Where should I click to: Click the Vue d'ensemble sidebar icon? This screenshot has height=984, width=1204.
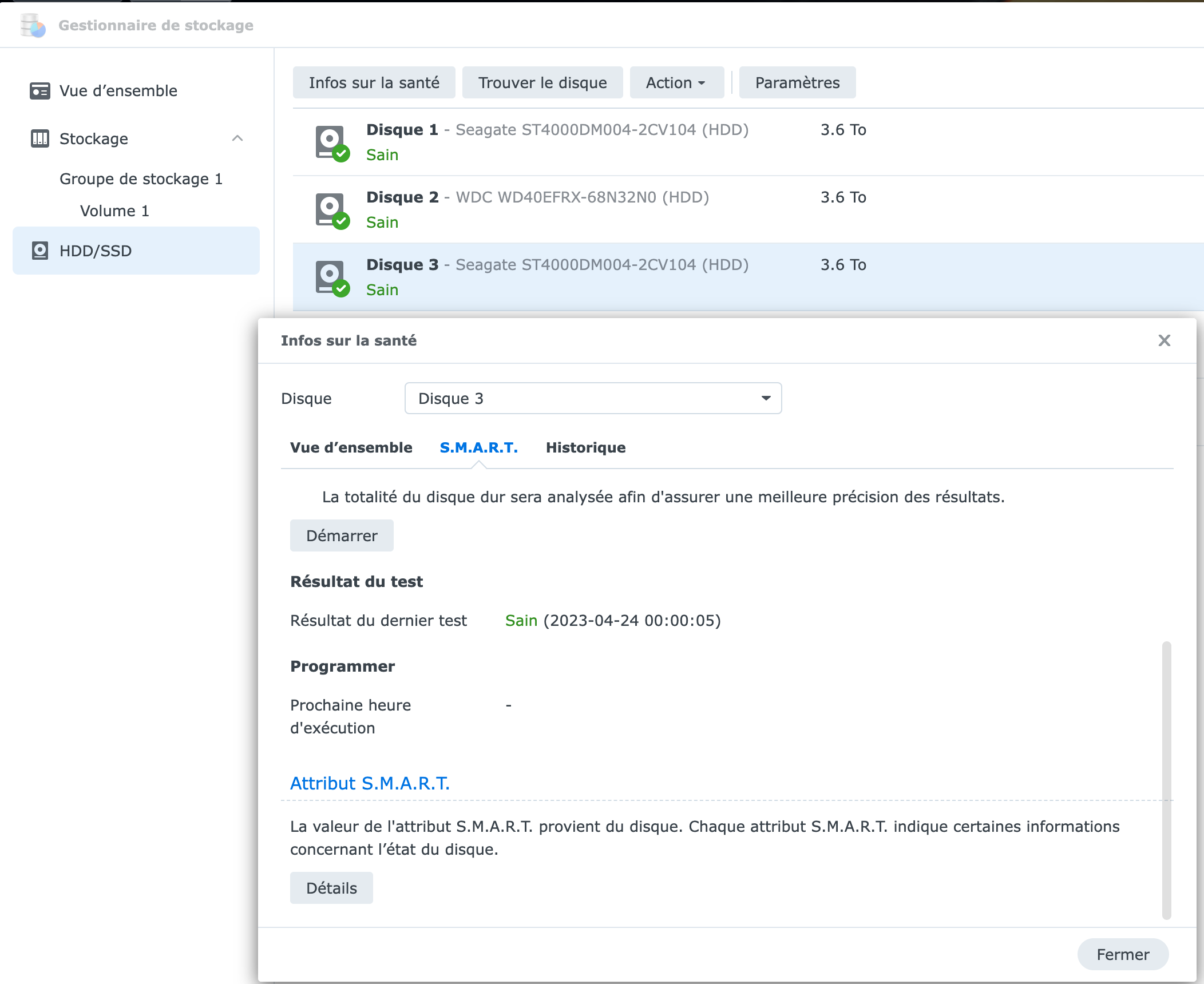pyautogui.click(x=39, y=91)
